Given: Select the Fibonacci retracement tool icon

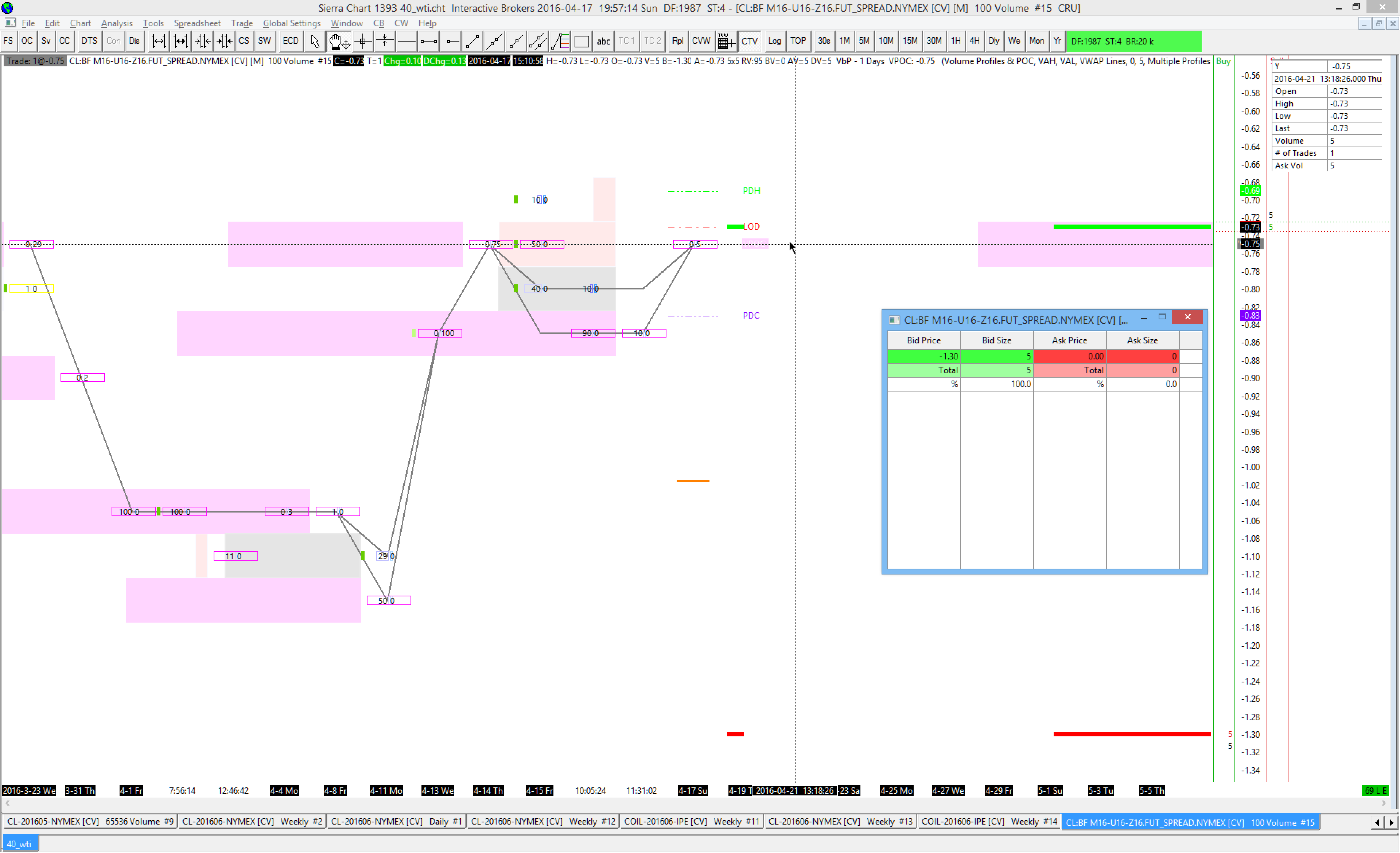Looking at the screenshot, I should tap(560, 42).
